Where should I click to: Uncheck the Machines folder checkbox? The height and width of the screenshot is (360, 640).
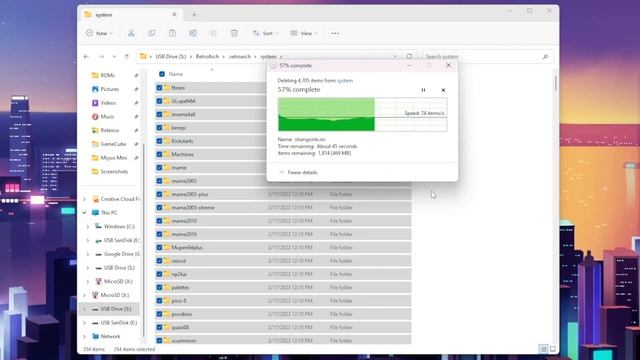[x=159, y=154]
